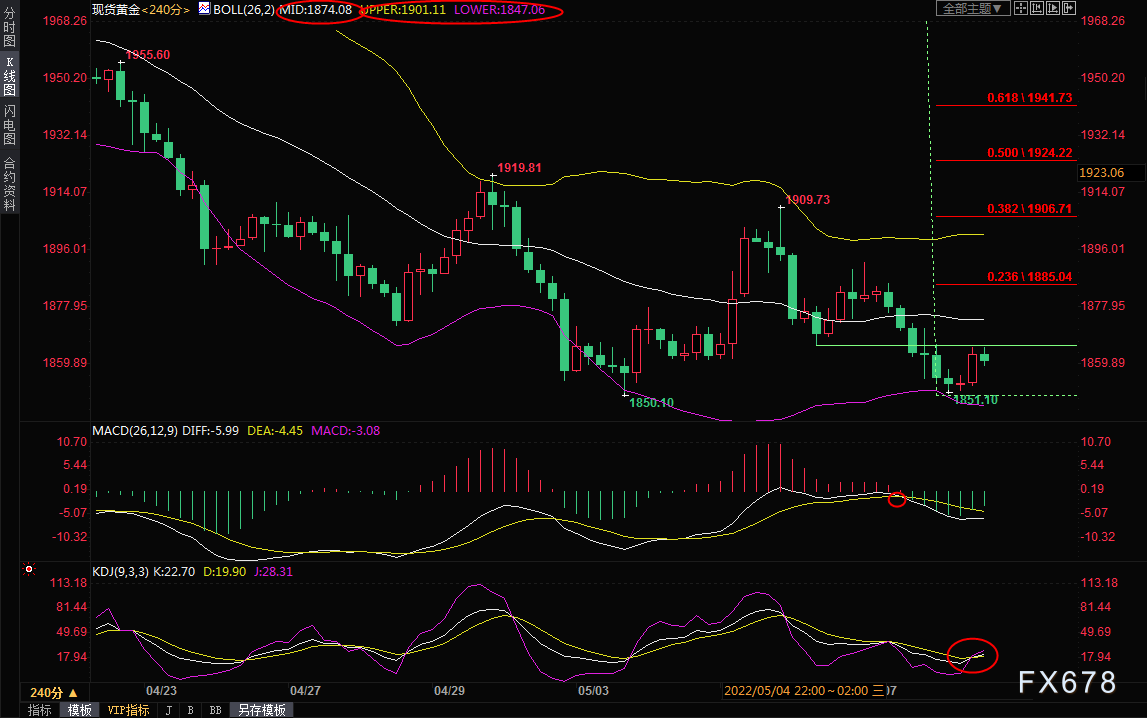Screen dimensions: 1147x718
Task: Click the DIFF:-5.99 MACD value
Action: [211, 431]
